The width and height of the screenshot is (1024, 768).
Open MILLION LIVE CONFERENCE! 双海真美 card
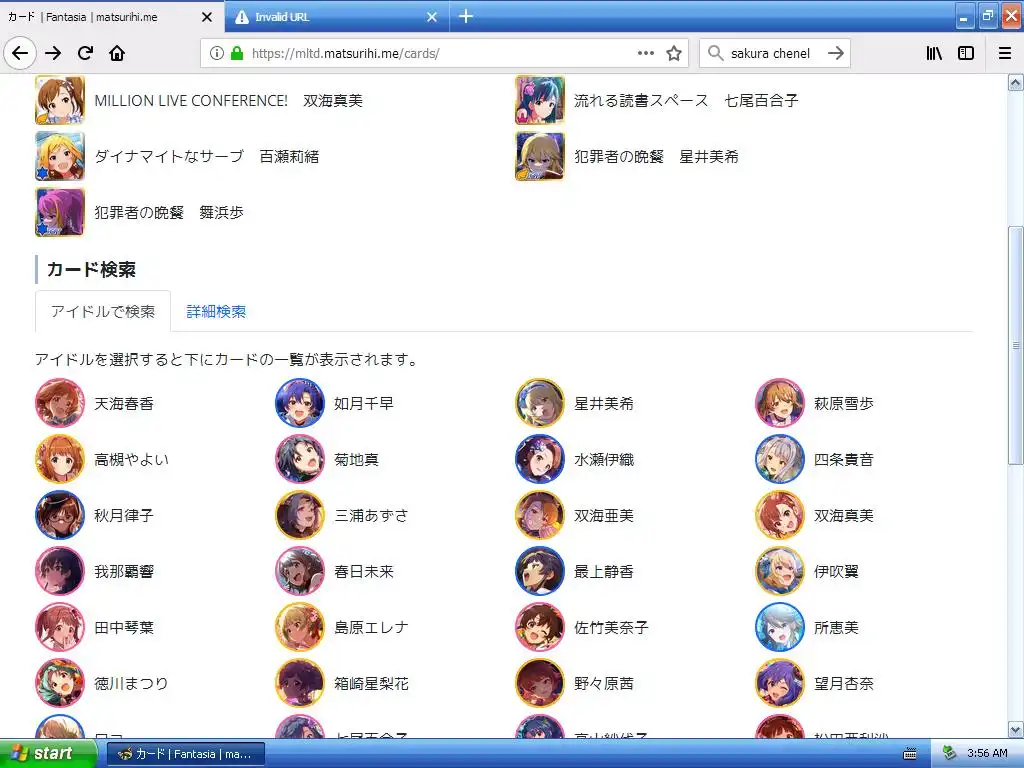tap(229, 101)
